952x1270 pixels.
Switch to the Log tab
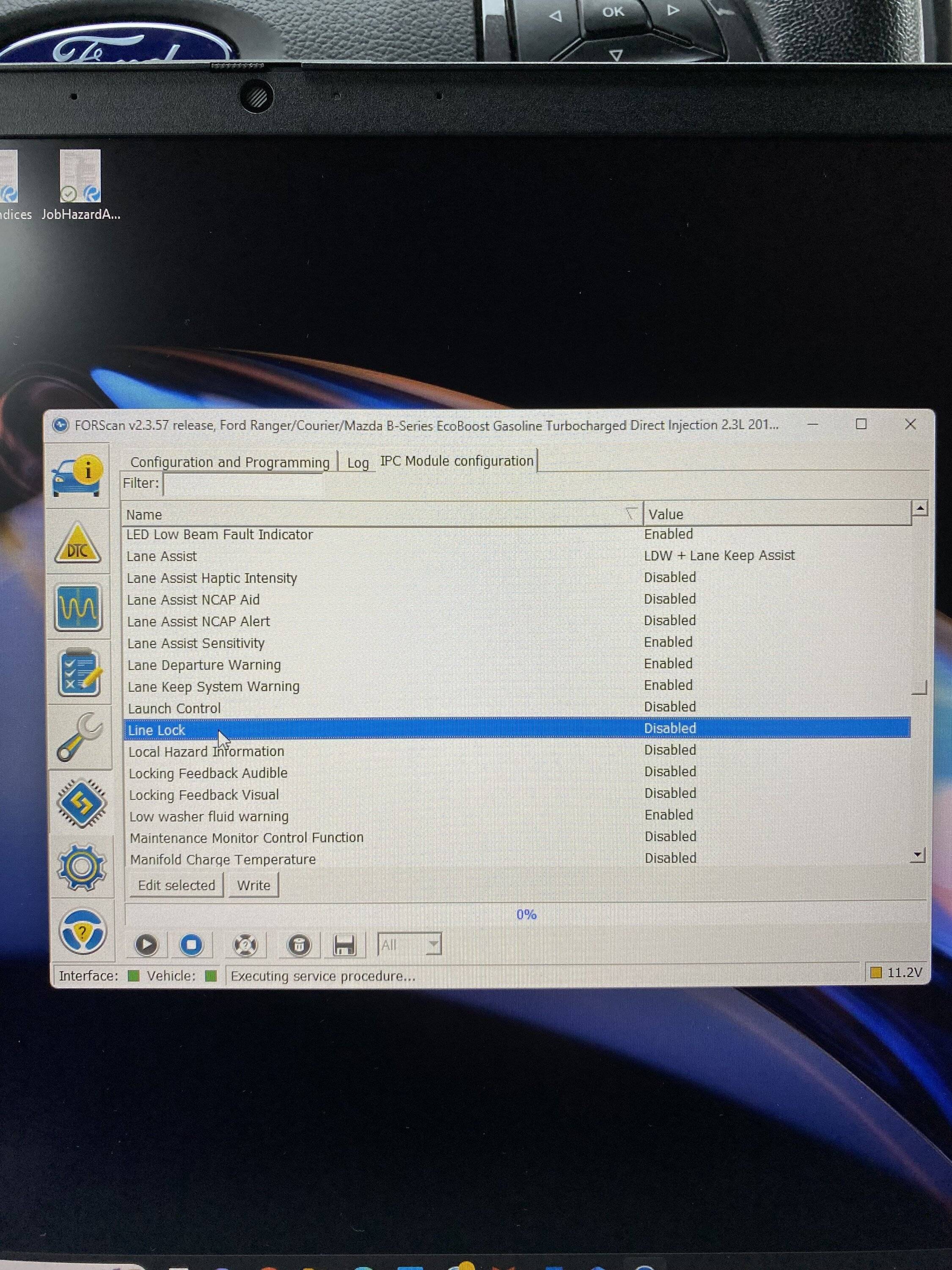point(358,463)
